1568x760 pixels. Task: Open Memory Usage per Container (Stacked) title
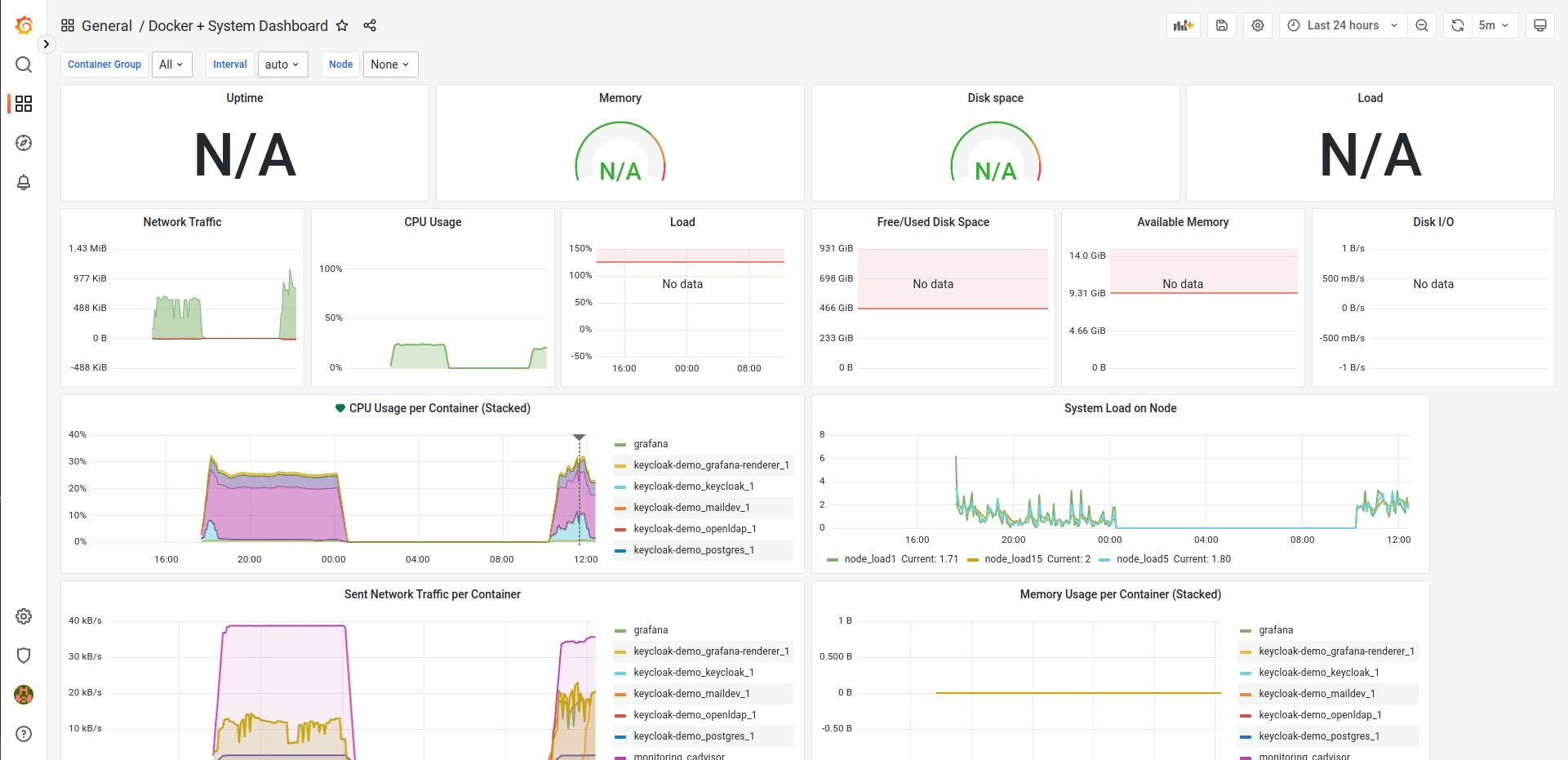click(x=1120, y=594)
